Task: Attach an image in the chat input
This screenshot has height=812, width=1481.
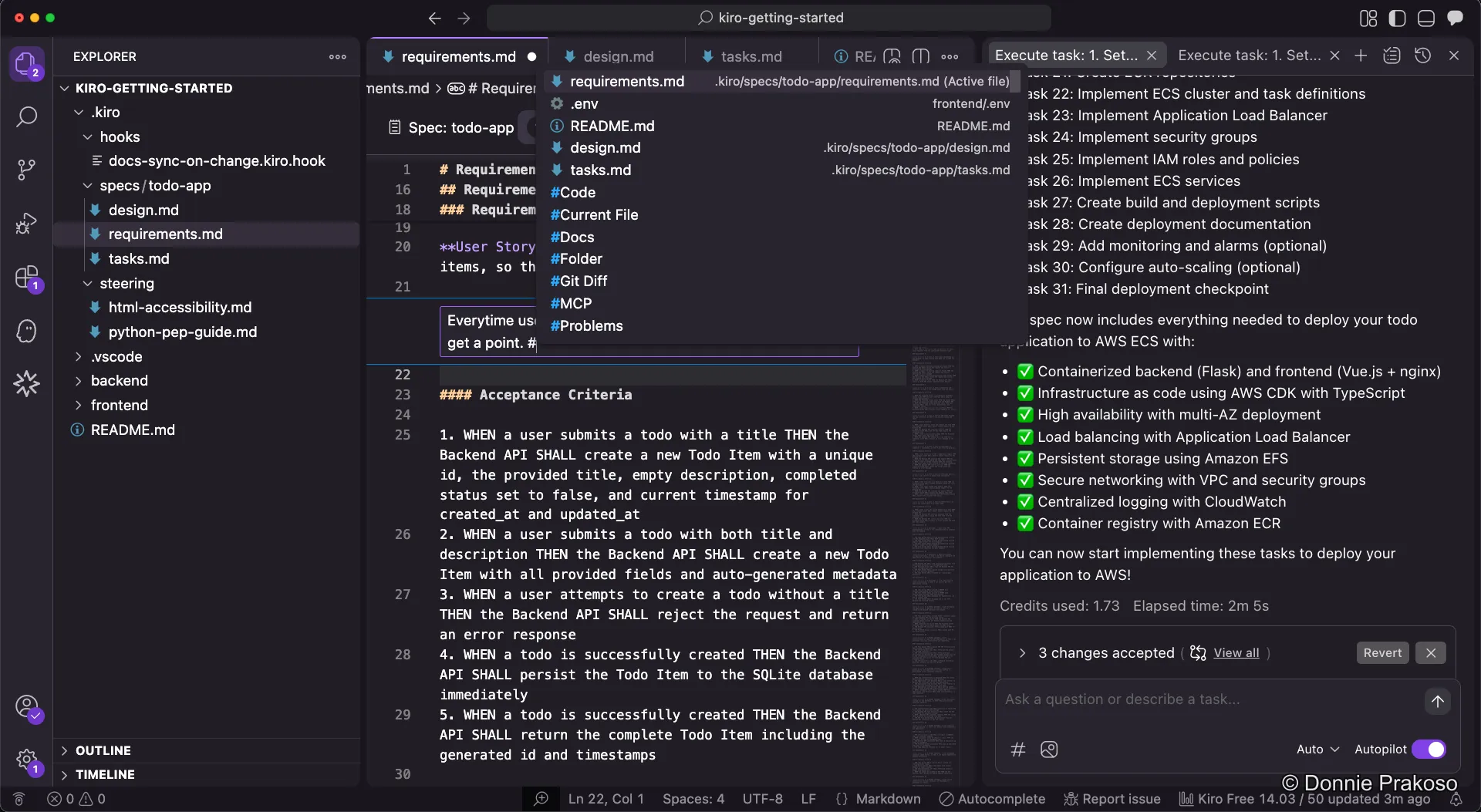Action: point(1049,750)
